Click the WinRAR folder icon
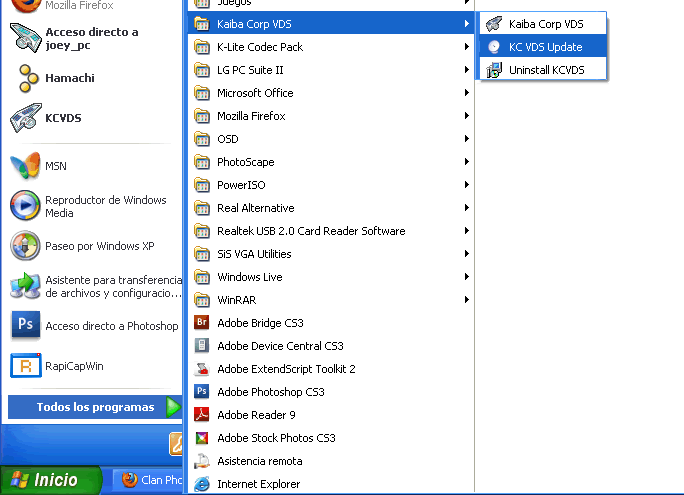684x495 pixels. 202,300
